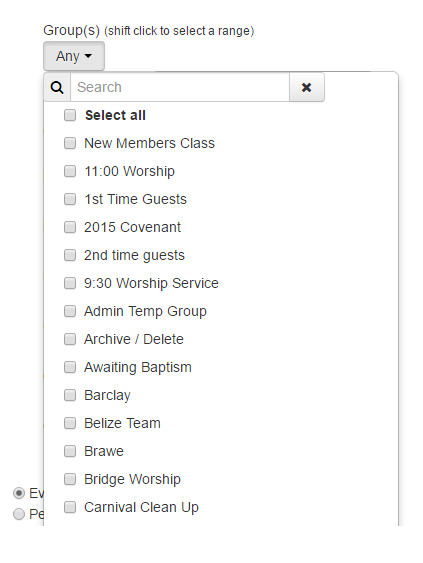The height and width of the screenshot is (563, 423).
Task: Focus the group Search field
Action: click(x=180, y=87)
